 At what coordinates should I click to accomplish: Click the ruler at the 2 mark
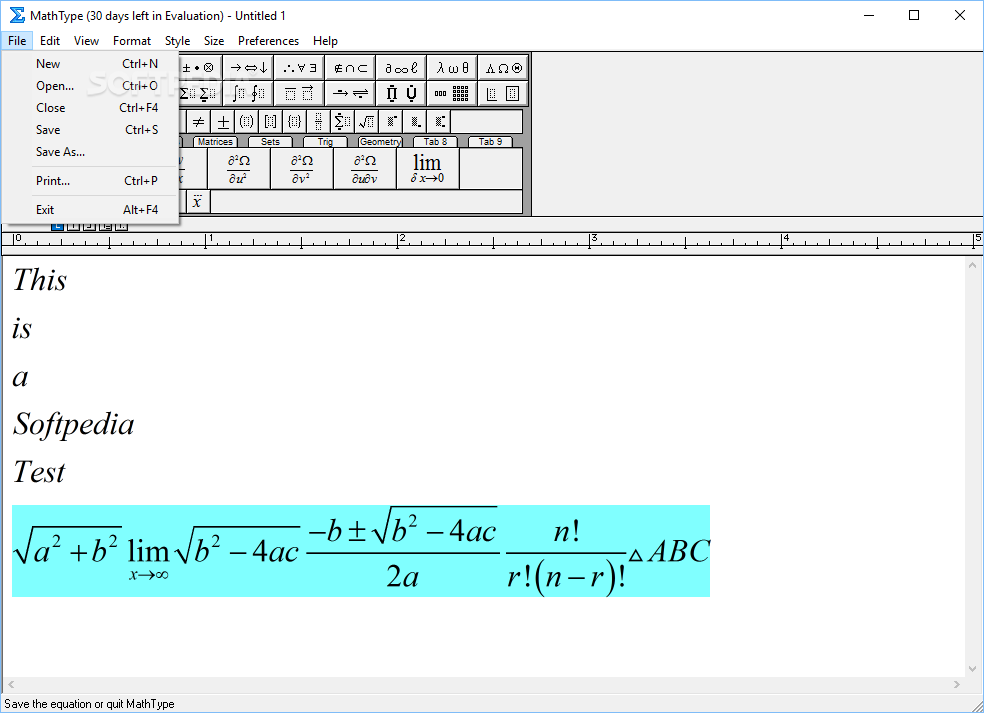398,241
